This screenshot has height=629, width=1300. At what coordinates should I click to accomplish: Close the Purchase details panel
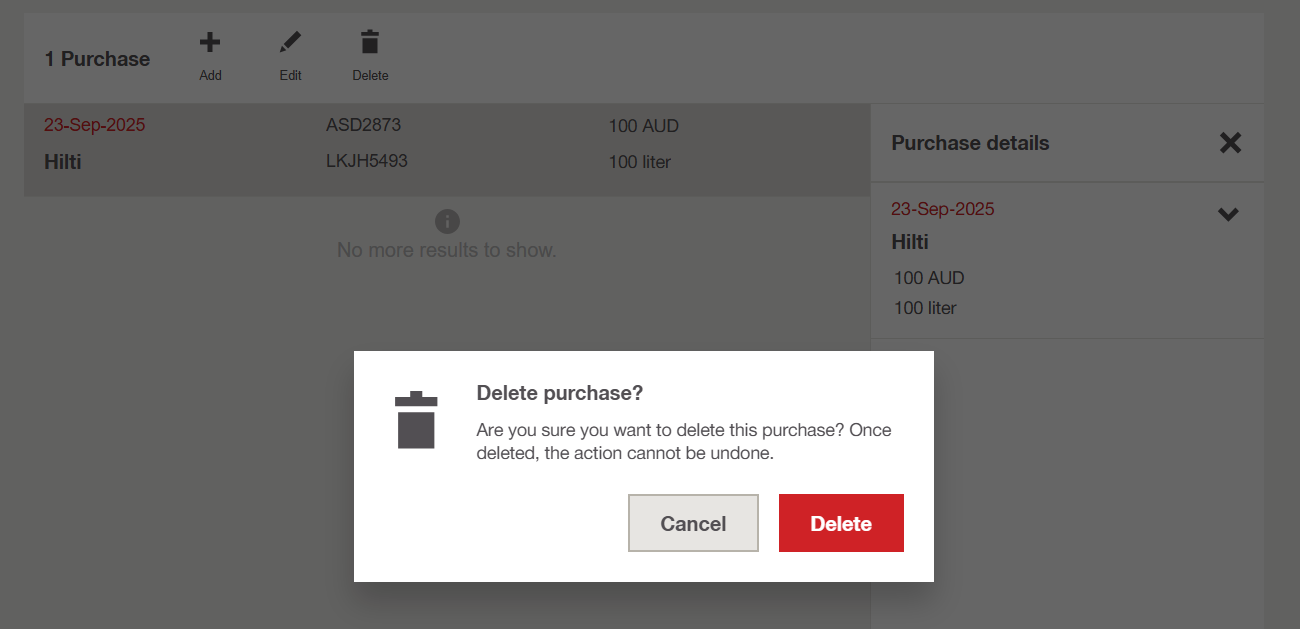point(1230,143)
